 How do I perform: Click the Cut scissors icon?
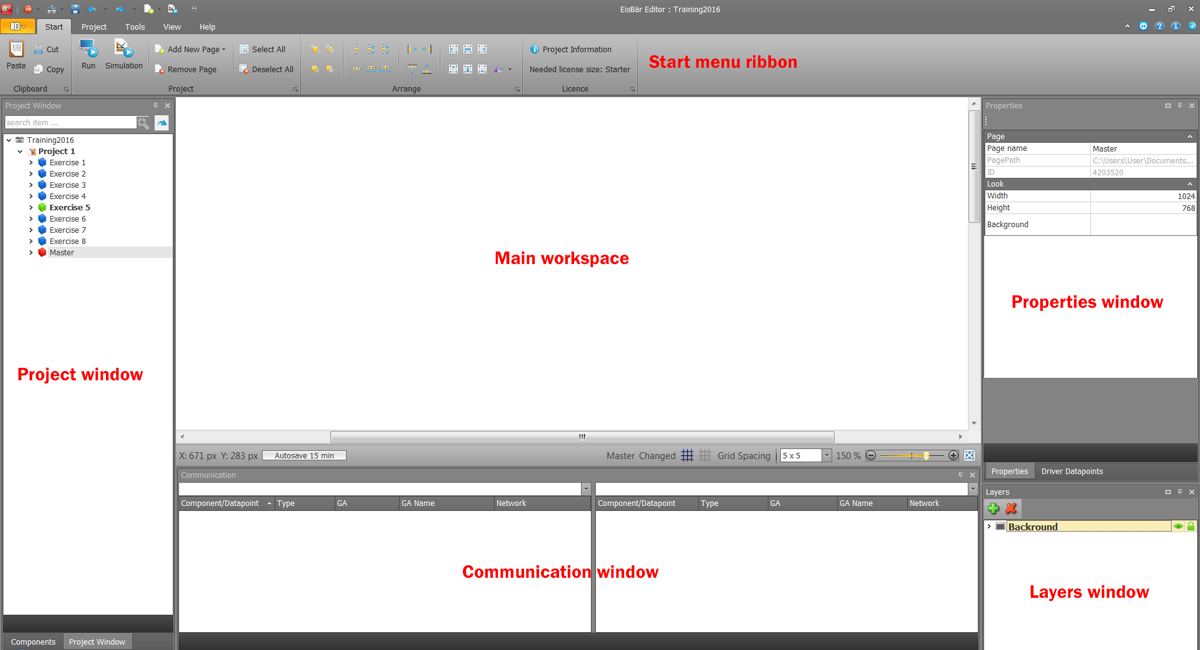(39, 49)
